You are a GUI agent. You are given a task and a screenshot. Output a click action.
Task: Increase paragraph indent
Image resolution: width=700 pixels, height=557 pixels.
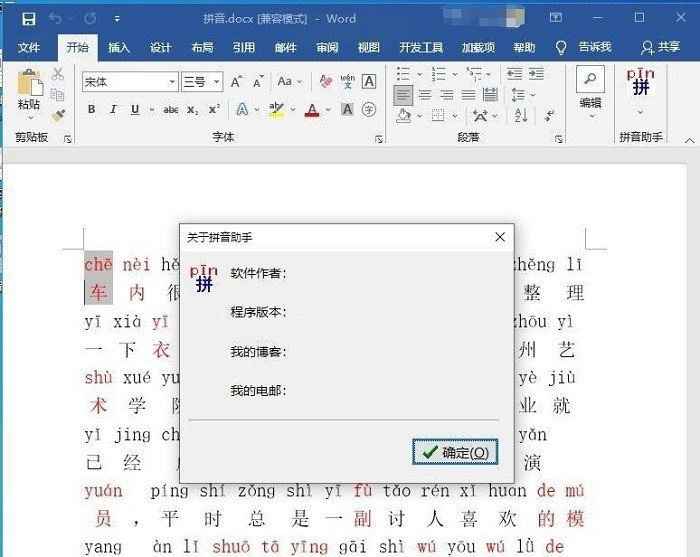tap(536, 74)
